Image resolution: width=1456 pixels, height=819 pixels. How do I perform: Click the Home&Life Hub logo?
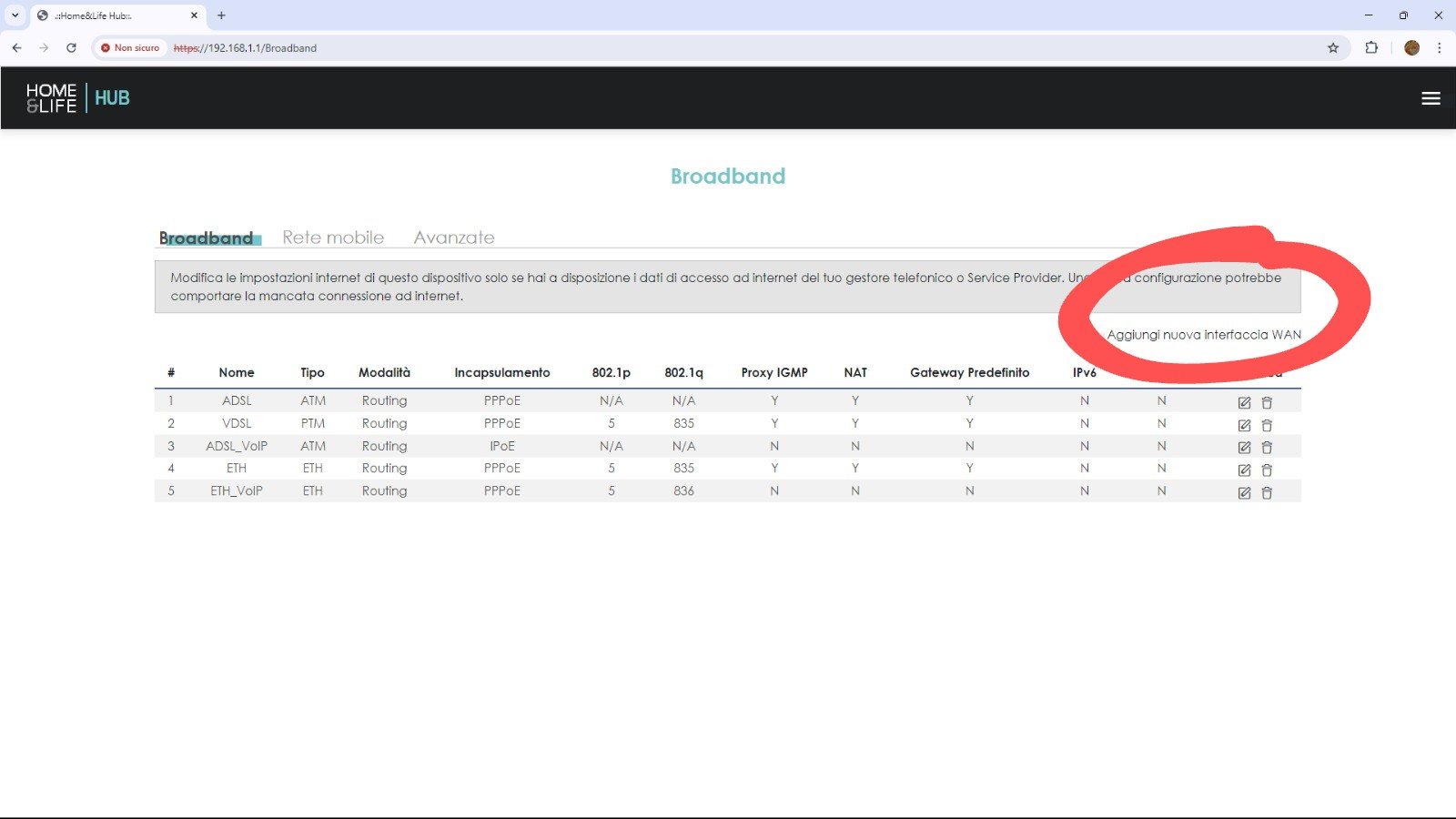(x=78, y=98)
